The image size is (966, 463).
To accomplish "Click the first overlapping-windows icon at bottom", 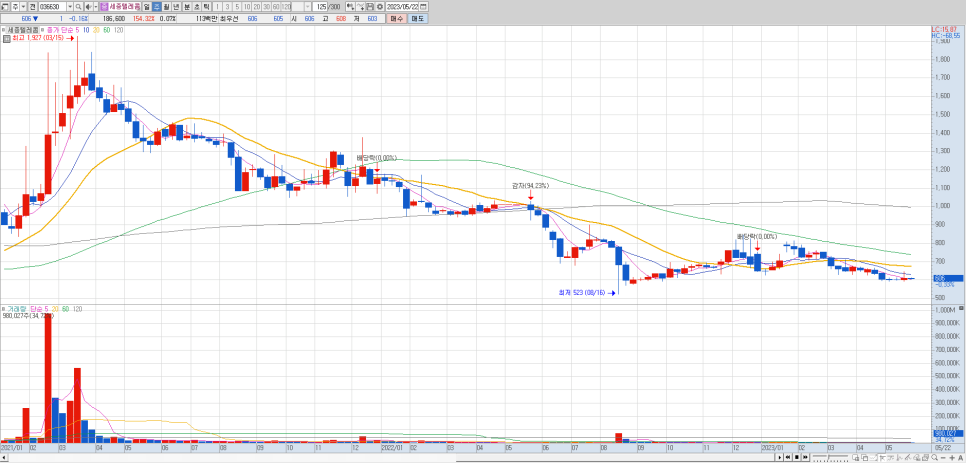I will [856, 457].
